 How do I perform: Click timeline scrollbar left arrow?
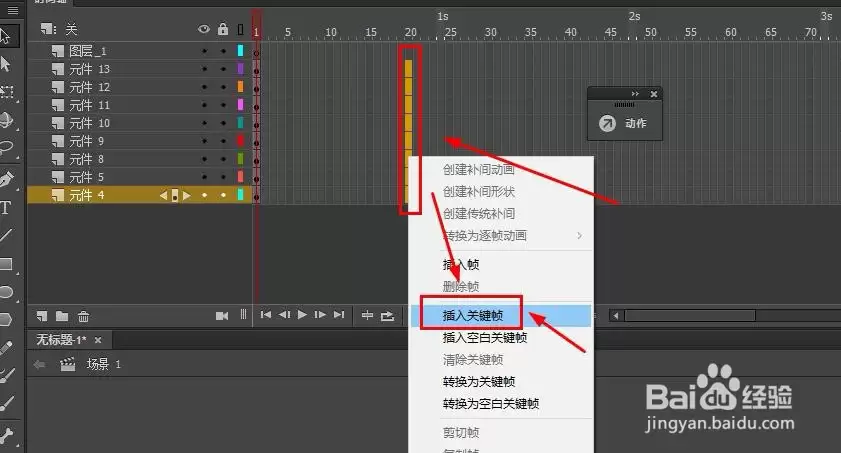point(616,316)
